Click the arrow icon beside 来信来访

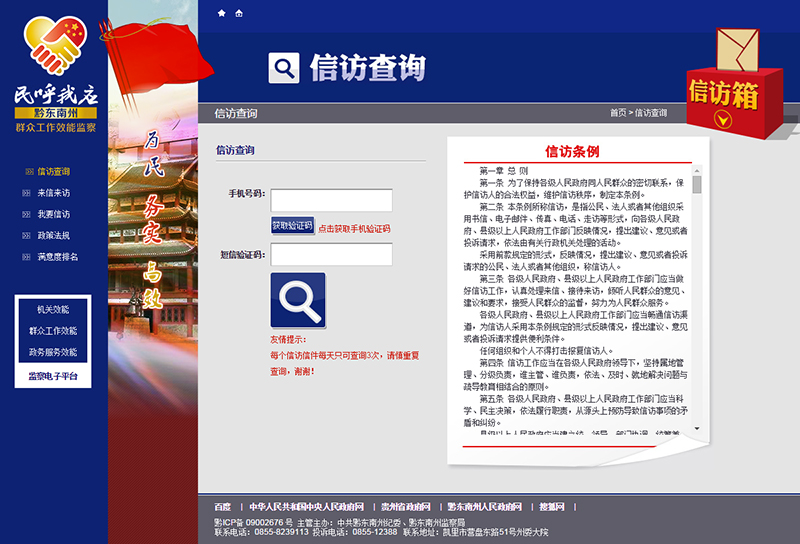pyautogui.click(x=27, y=193)
